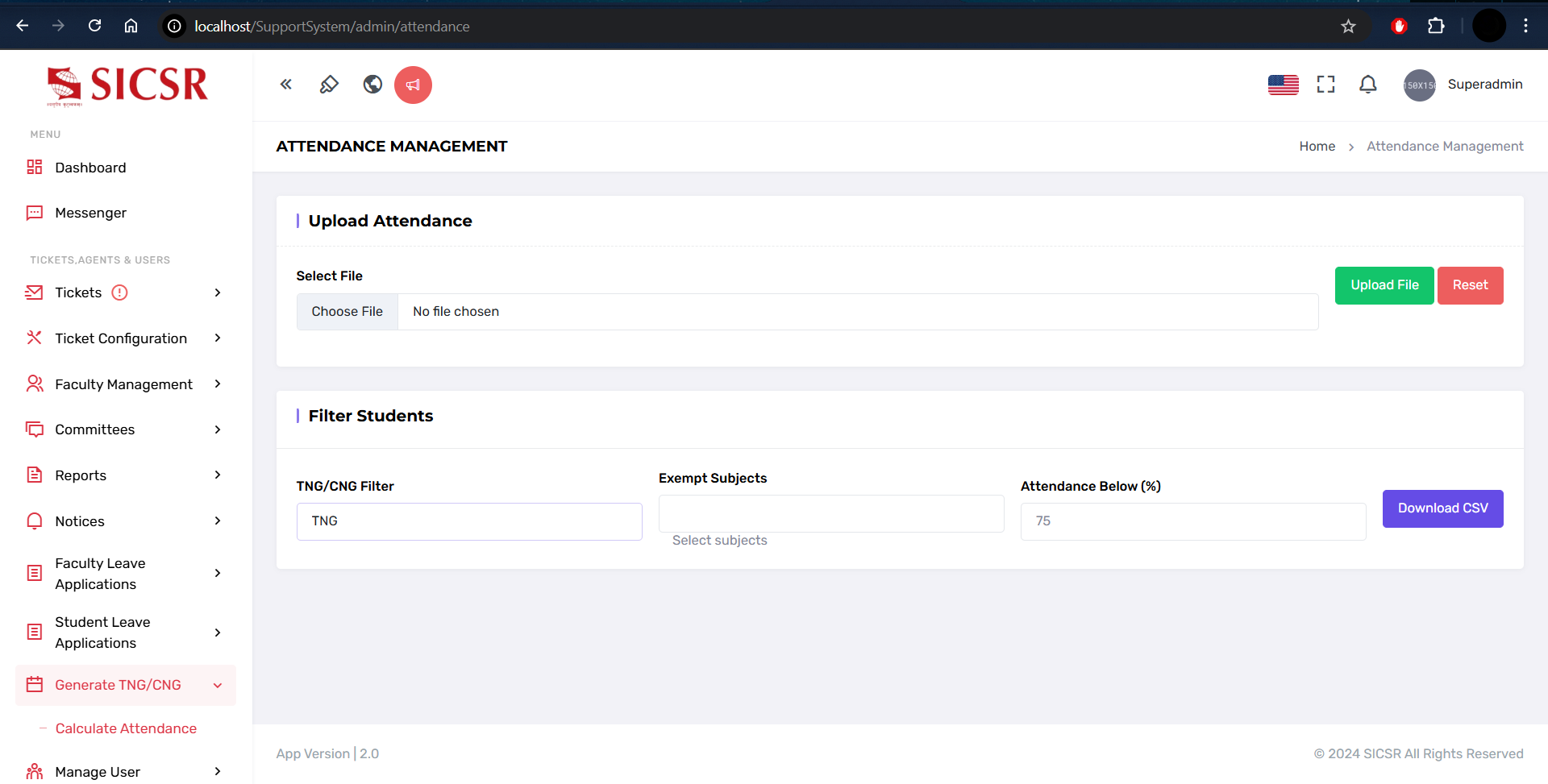Viewport: 1548px width, 784px height.
Task: Click the Student Leave Applications icon
Action: (x=35, y=632)
